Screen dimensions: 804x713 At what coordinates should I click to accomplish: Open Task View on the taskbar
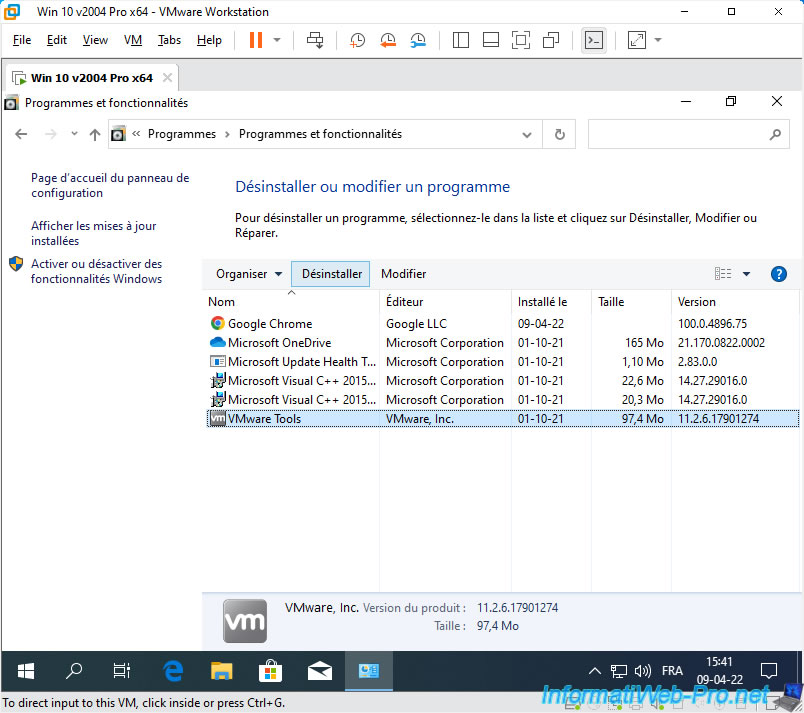(122, 671)
